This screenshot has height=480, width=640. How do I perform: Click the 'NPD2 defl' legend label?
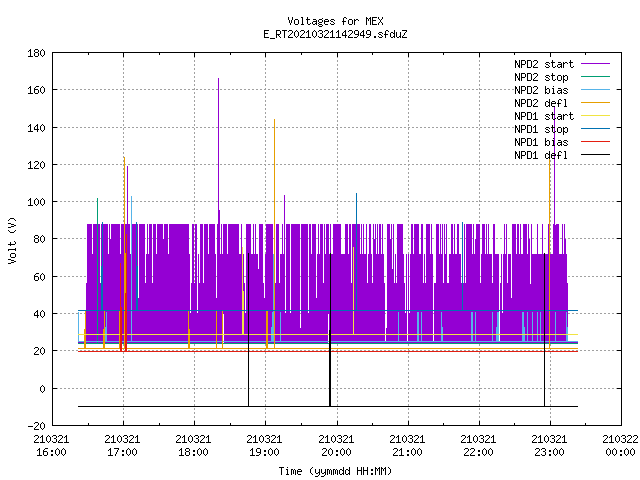click(541, 103)
